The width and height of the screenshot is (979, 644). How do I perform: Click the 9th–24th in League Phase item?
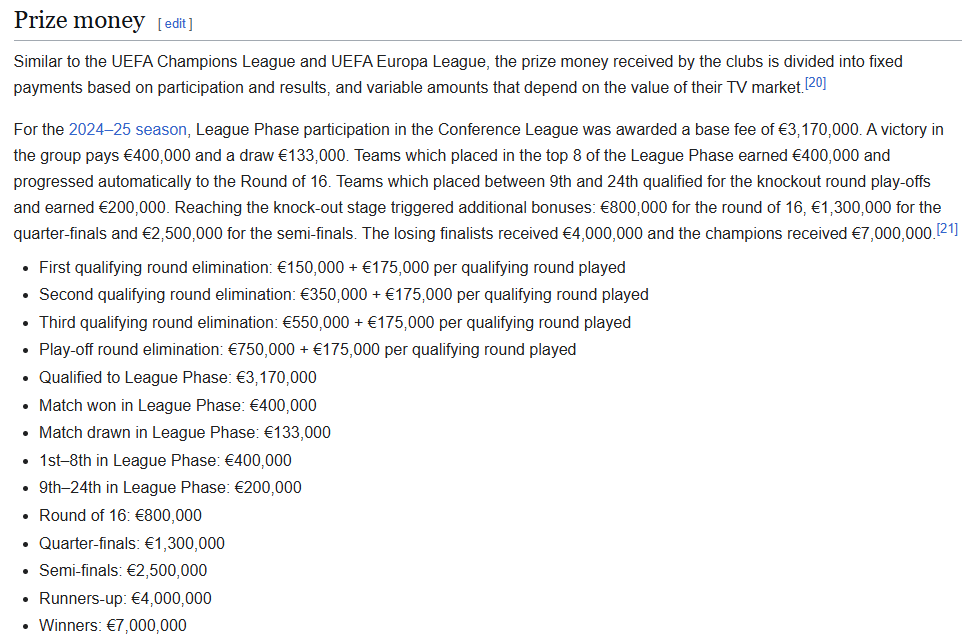170,488
